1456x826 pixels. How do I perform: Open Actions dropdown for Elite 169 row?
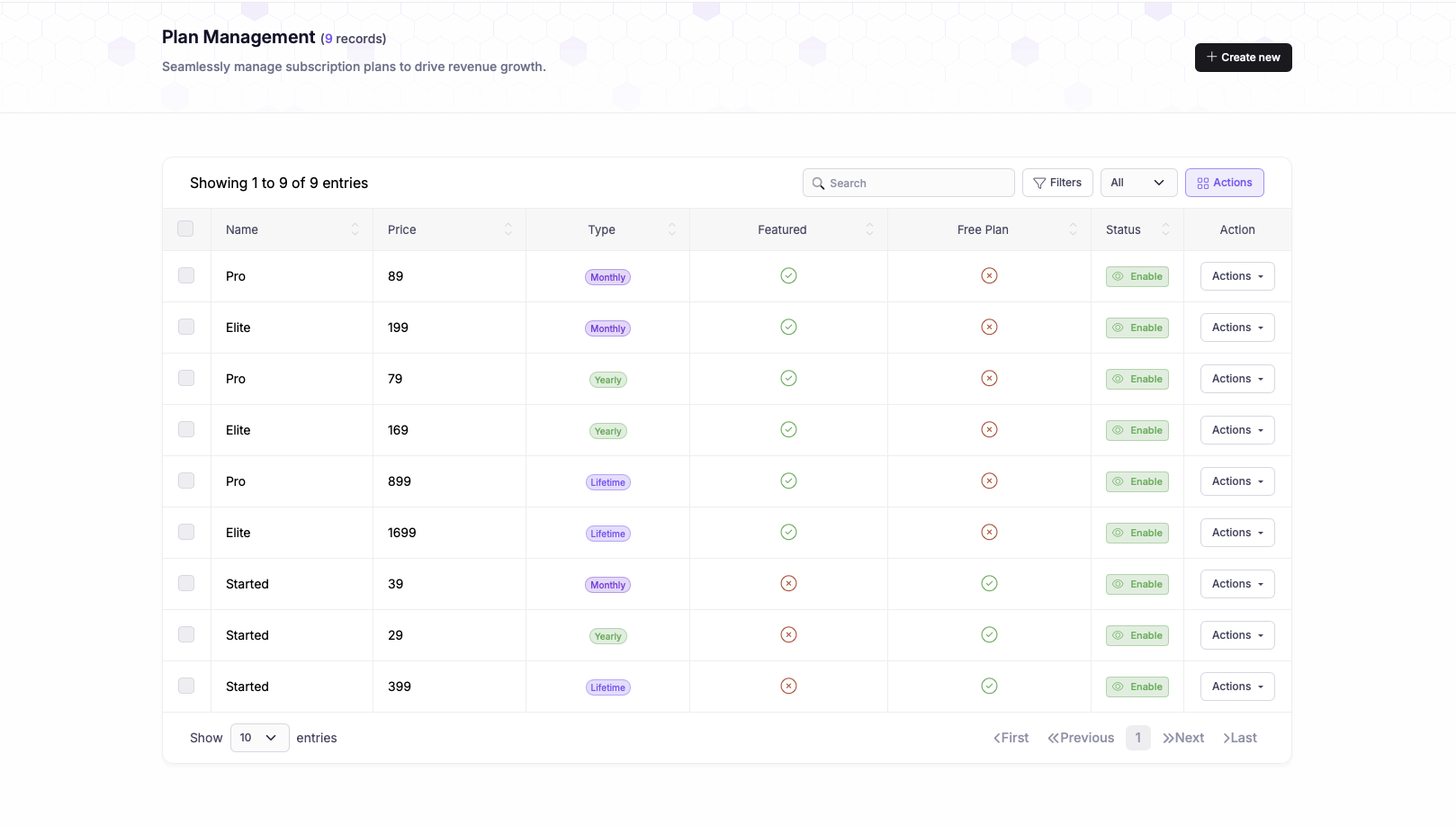(x=1236, y=430)
